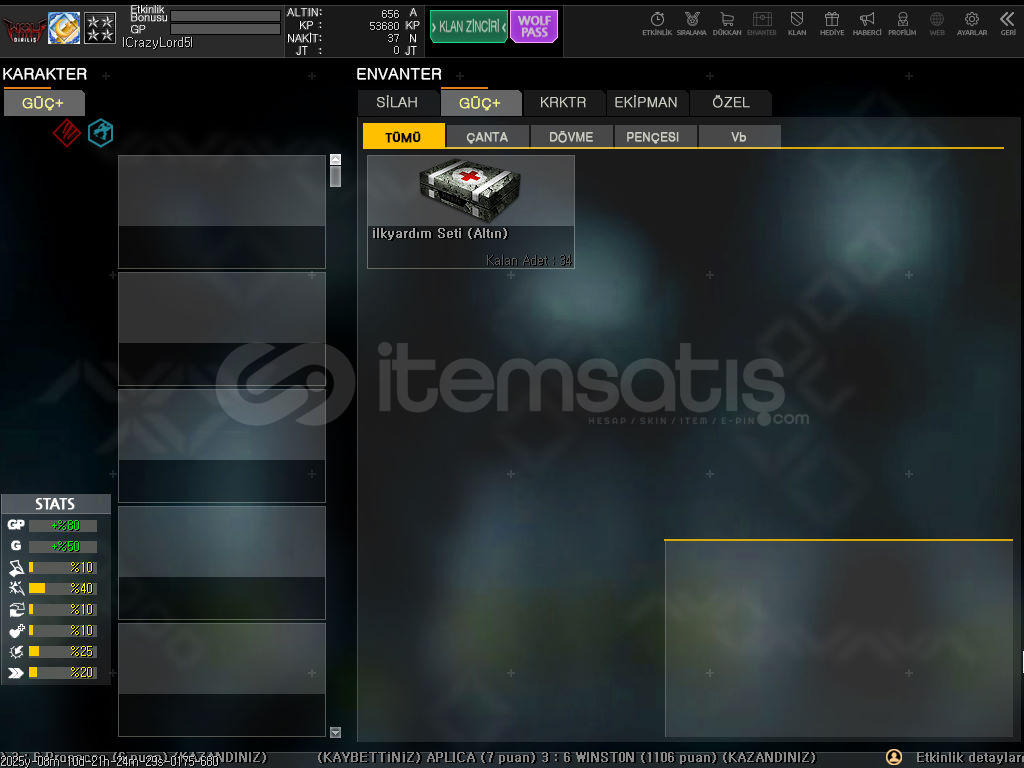
Task: Click the 656 Altın balance value
Action: 390,13
